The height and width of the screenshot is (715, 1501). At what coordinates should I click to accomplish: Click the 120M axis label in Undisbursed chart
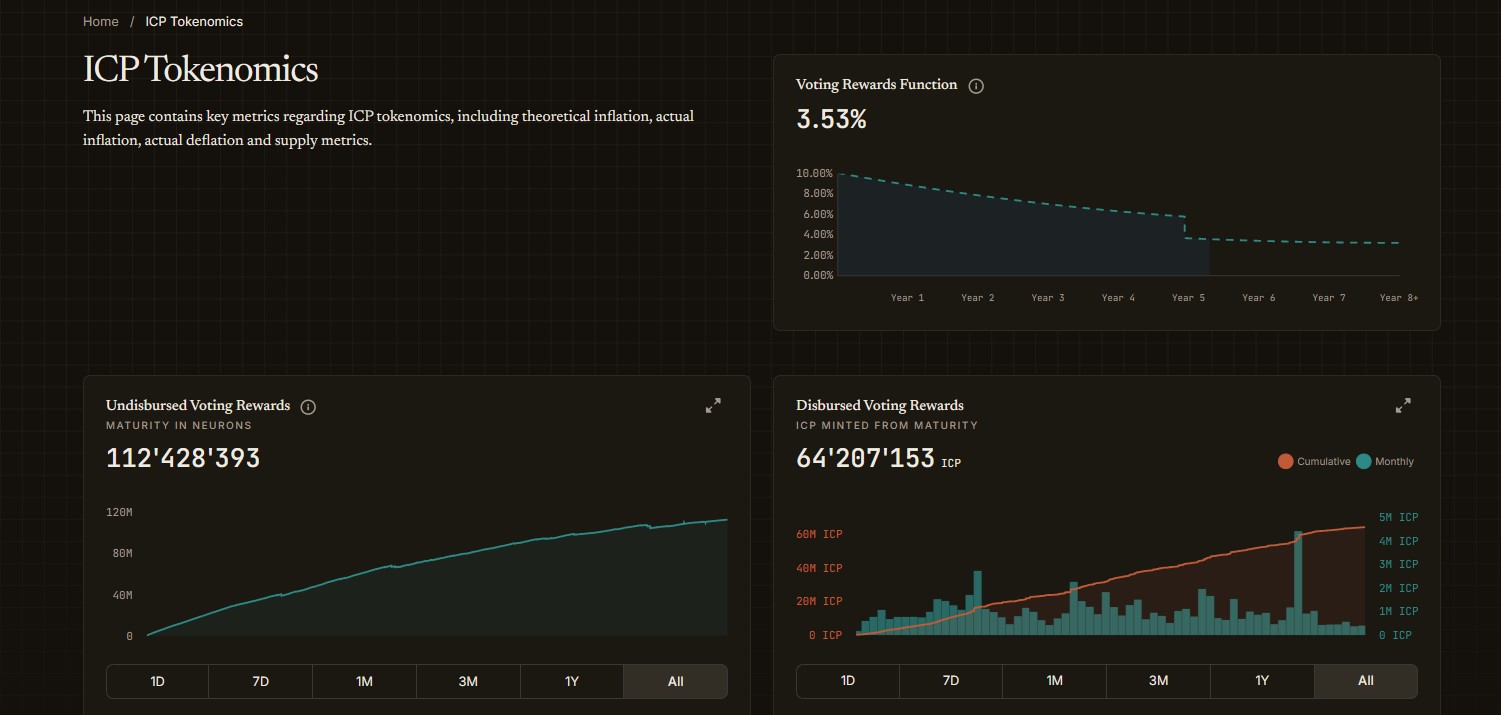[x=119, y=512]
